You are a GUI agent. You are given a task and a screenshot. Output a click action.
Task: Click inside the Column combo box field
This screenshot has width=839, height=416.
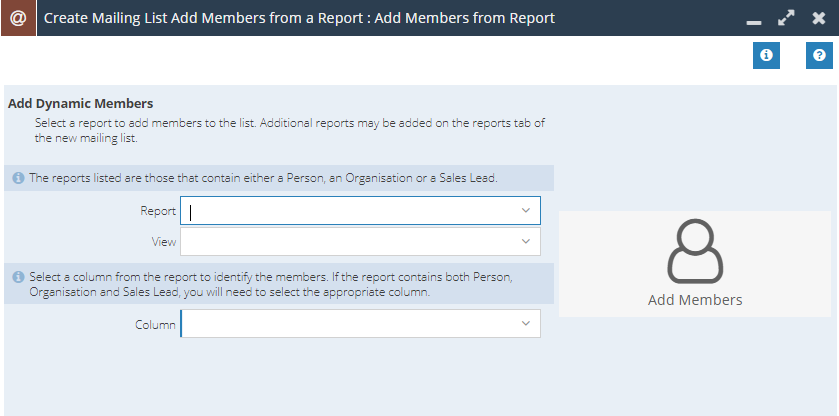coord(360,323)
